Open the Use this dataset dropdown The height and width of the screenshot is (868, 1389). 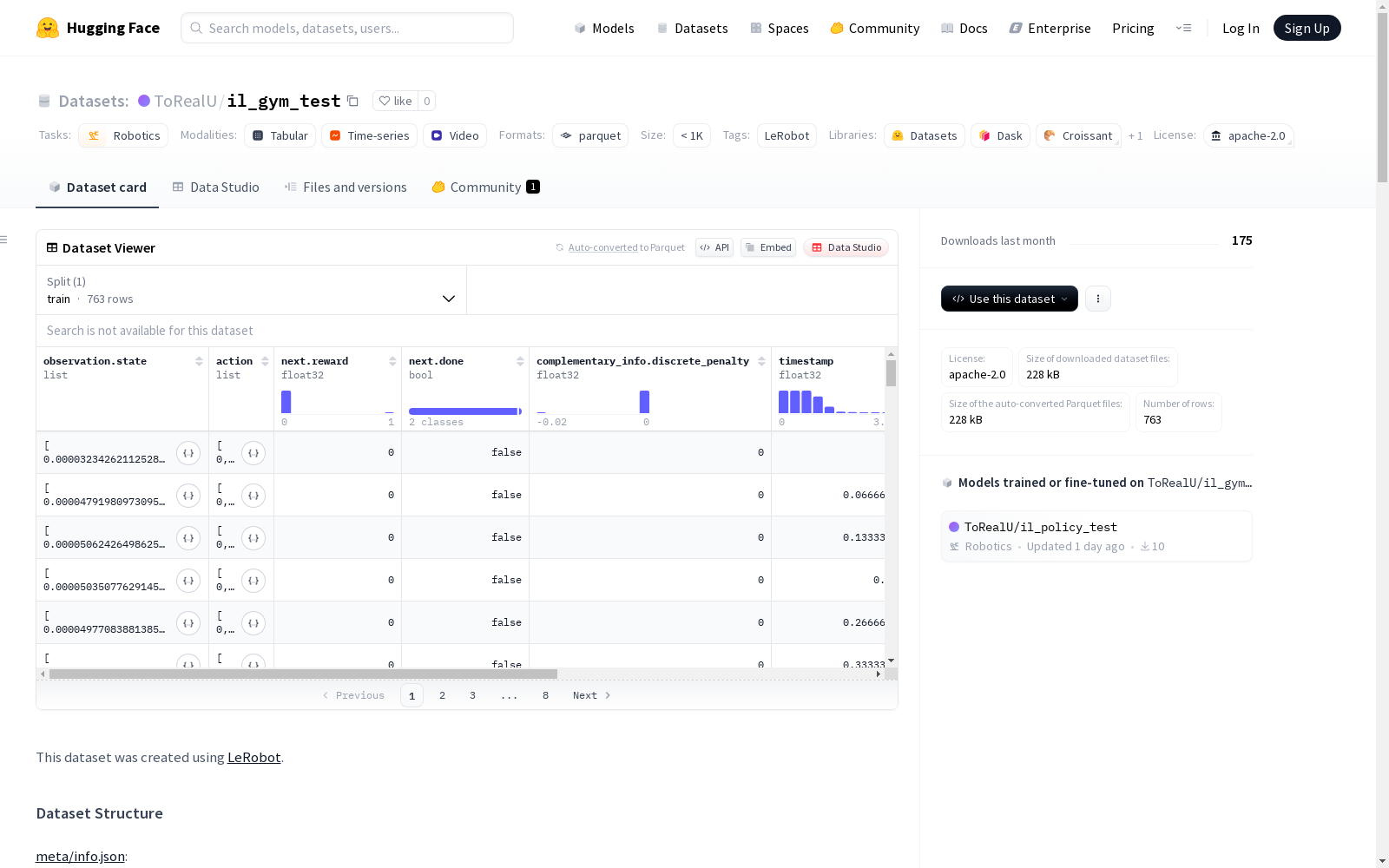[x=1010, y=299]
